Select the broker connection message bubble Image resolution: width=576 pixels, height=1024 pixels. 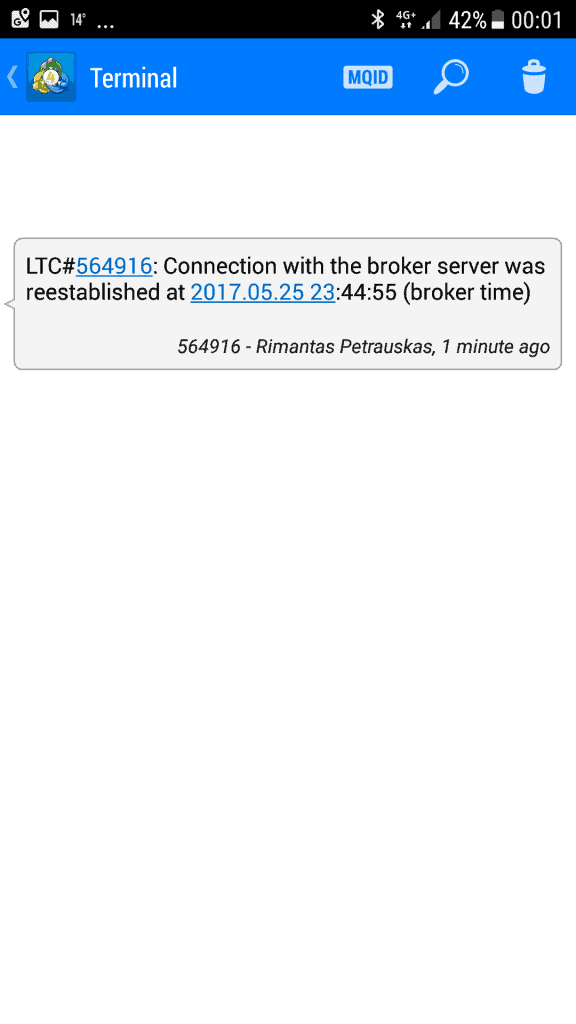point(285,304)
